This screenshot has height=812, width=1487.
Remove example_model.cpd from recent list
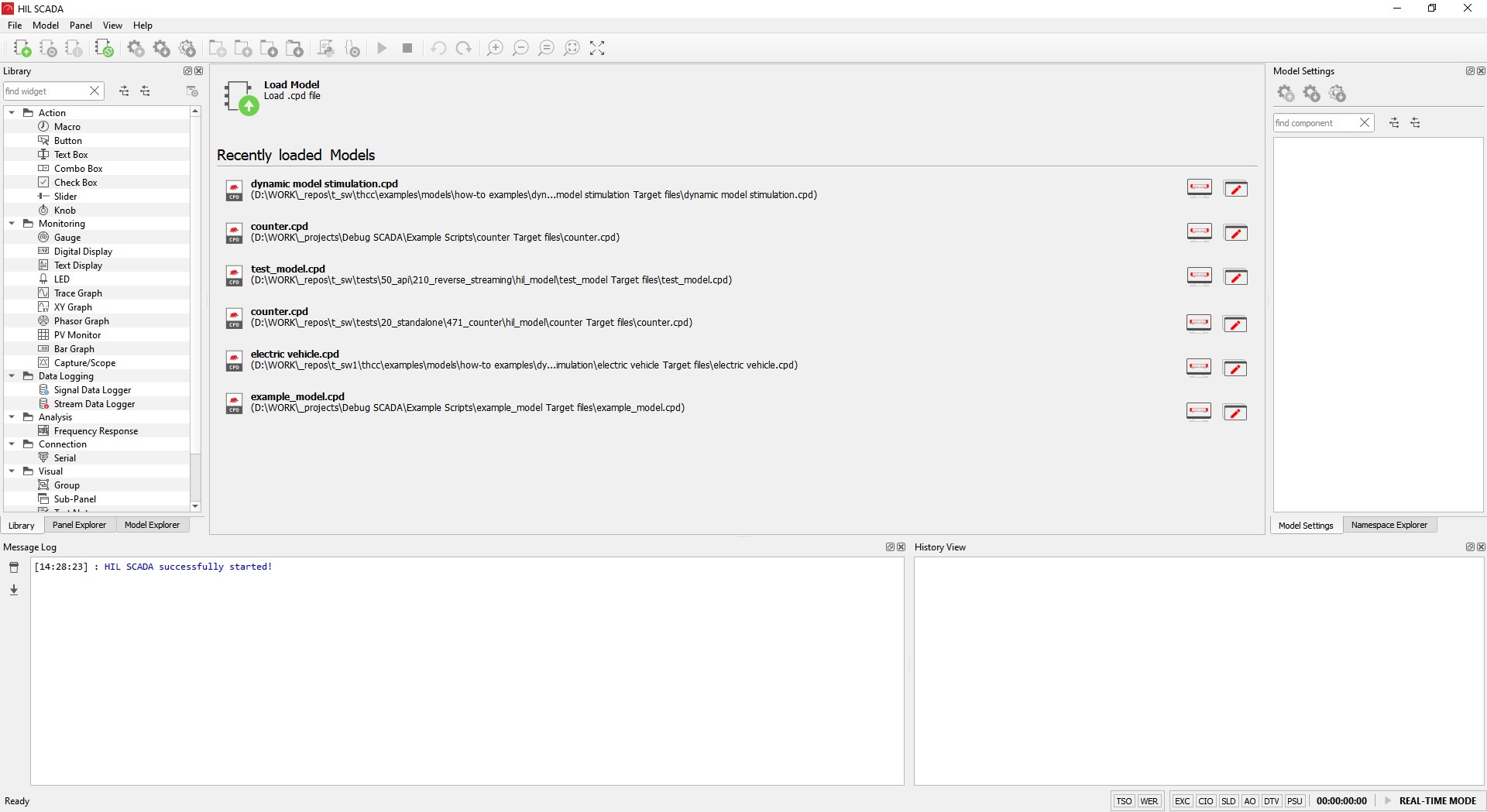1198,412
